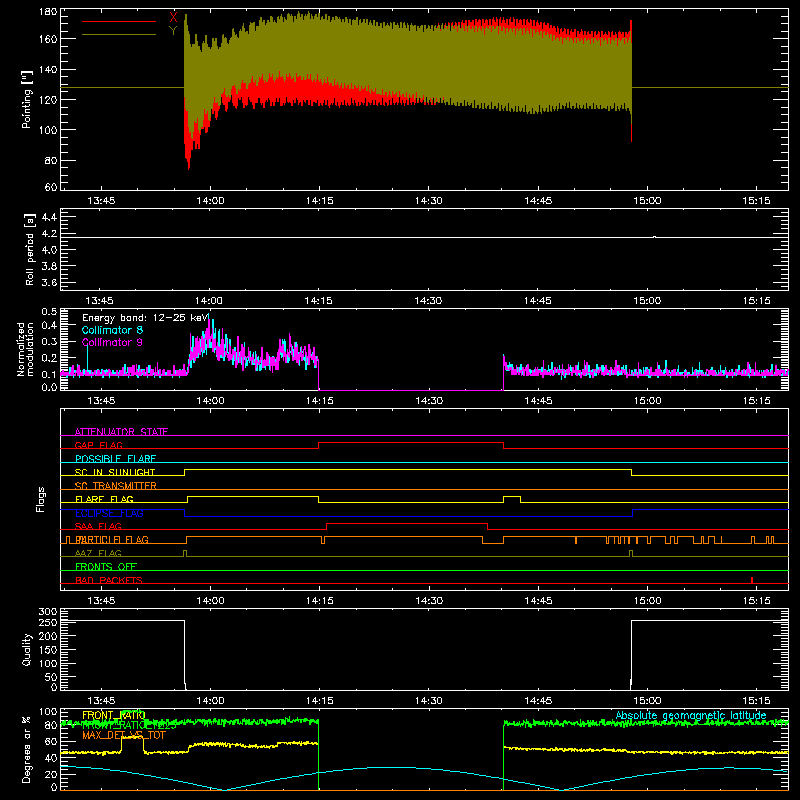Select the GAP_FLAG label

[98, 445]
